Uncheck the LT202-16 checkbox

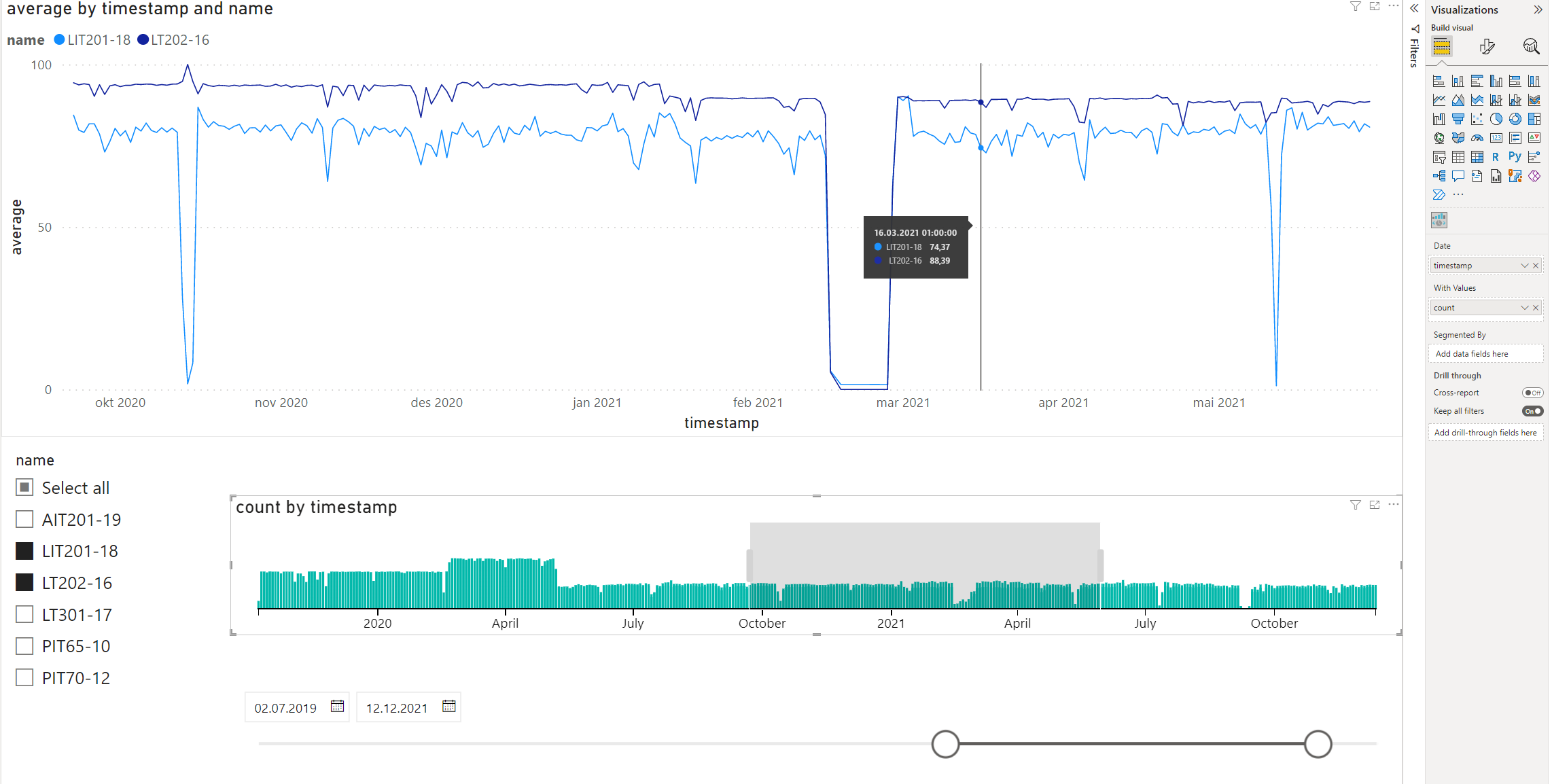click(x=24, y=583)
